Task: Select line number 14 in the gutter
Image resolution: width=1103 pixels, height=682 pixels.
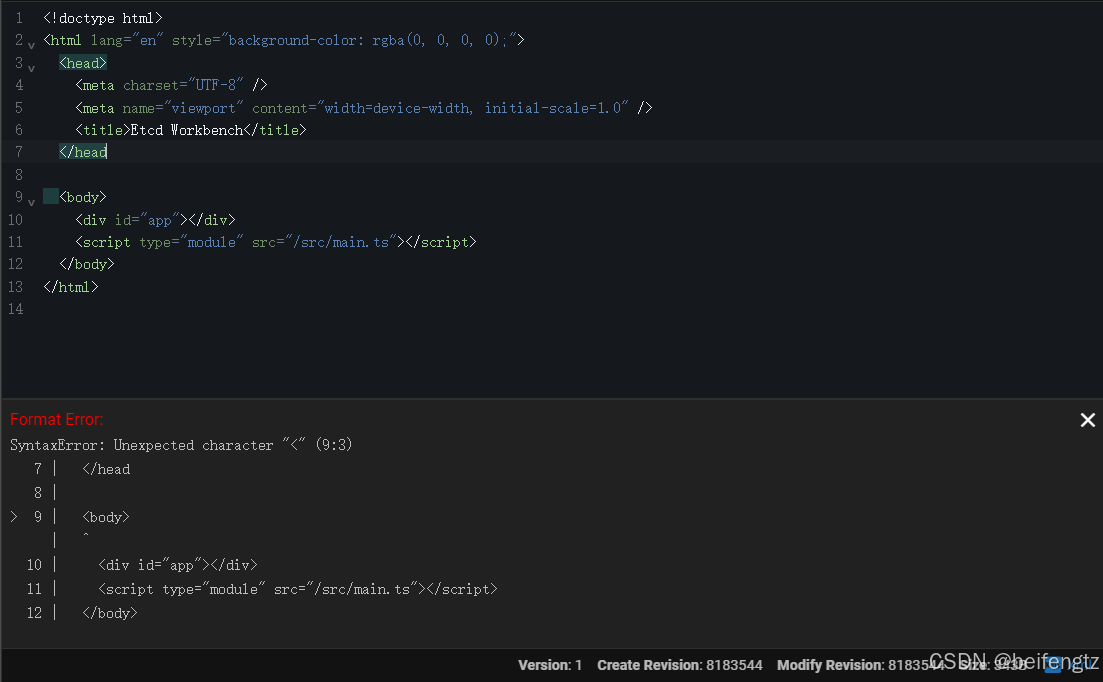Action: click(x=15, y=309)
